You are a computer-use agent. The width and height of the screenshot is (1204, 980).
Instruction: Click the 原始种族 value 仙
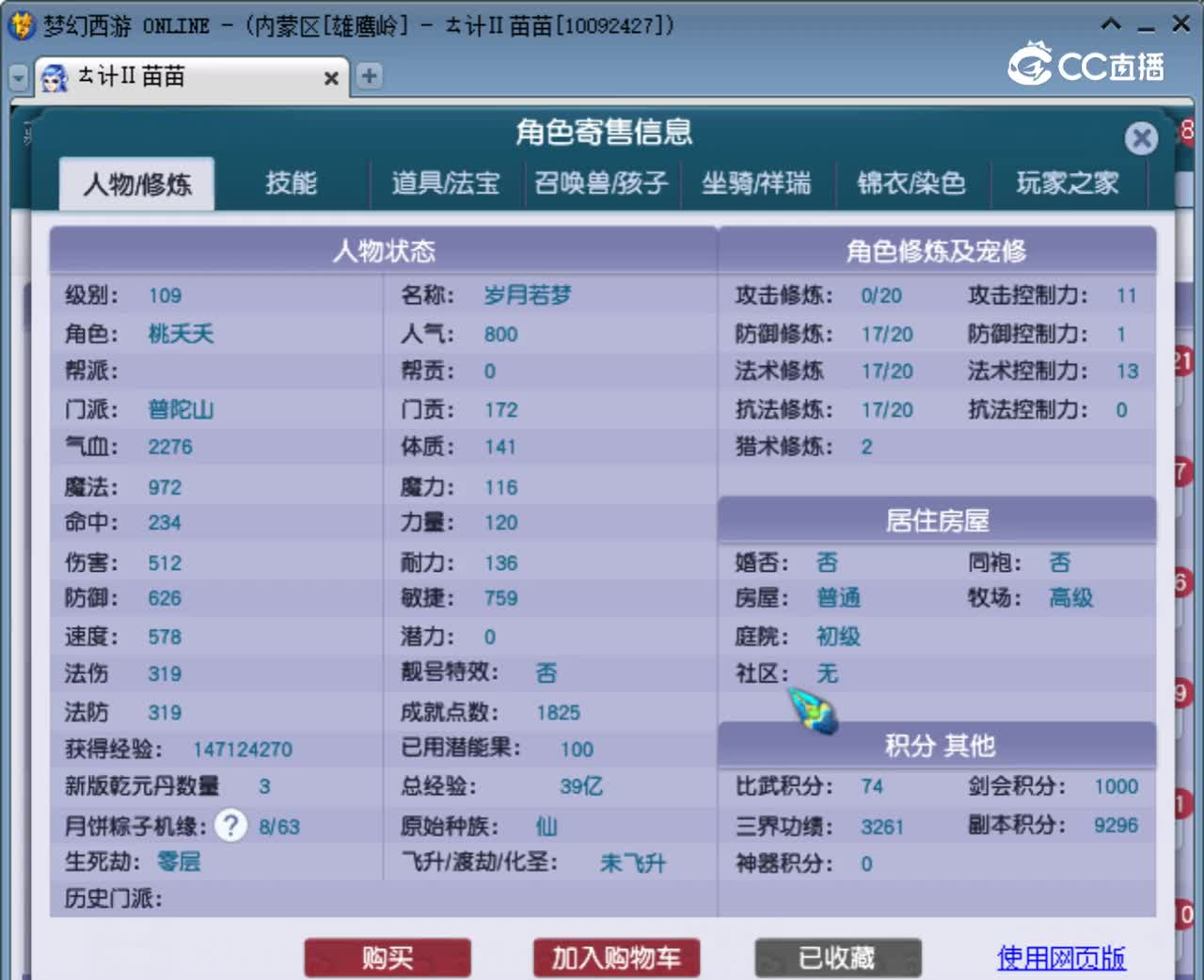pyautogui.click(x=547, y=826)
